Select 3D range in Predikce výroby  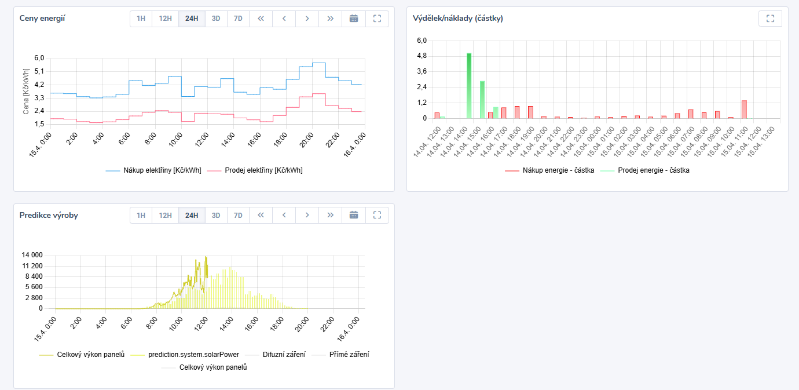coord(216,215)
